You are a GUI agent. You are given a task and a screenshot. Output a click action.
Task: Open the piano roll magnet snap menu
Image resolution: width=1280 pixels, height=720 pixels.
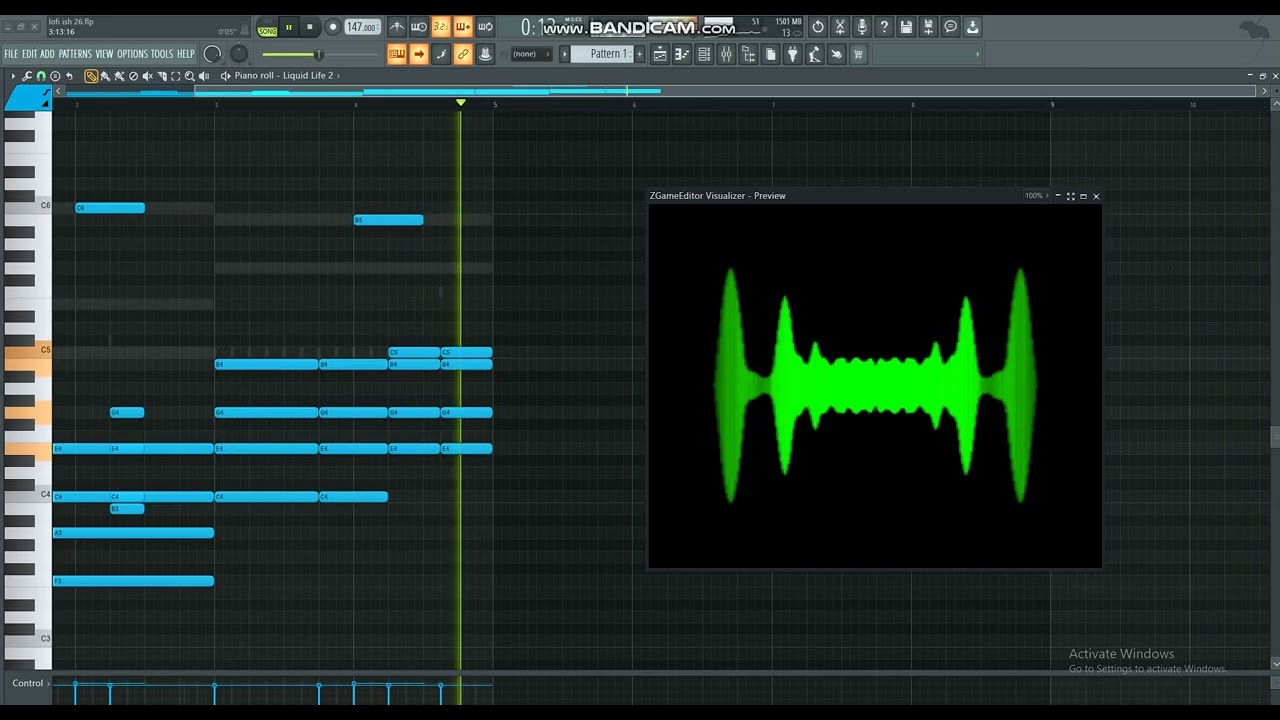point(41,76)
